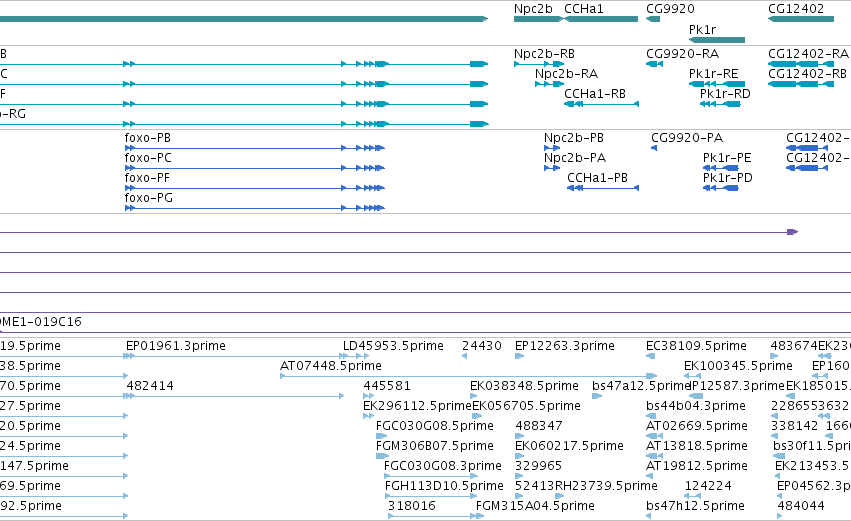Click the AT19812.5prime EST label
Viewport: 851px width, 521px height.
click(x=697, y=467)
